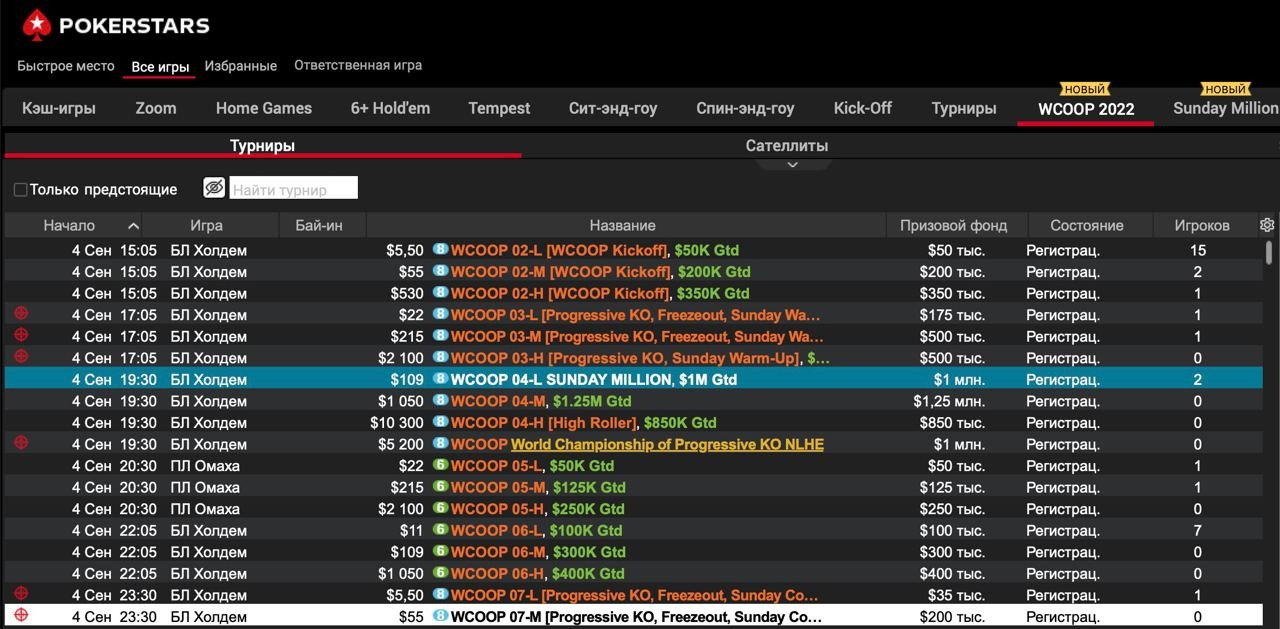1280x629 pixels.
Task: Switch to the Tempest tab
Action: click(499, 108)
